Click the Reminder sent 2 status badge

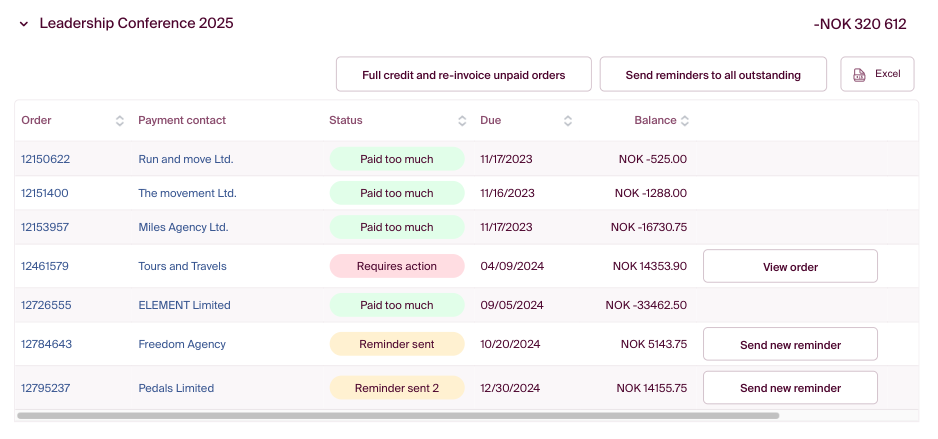(x=397, y=388)
